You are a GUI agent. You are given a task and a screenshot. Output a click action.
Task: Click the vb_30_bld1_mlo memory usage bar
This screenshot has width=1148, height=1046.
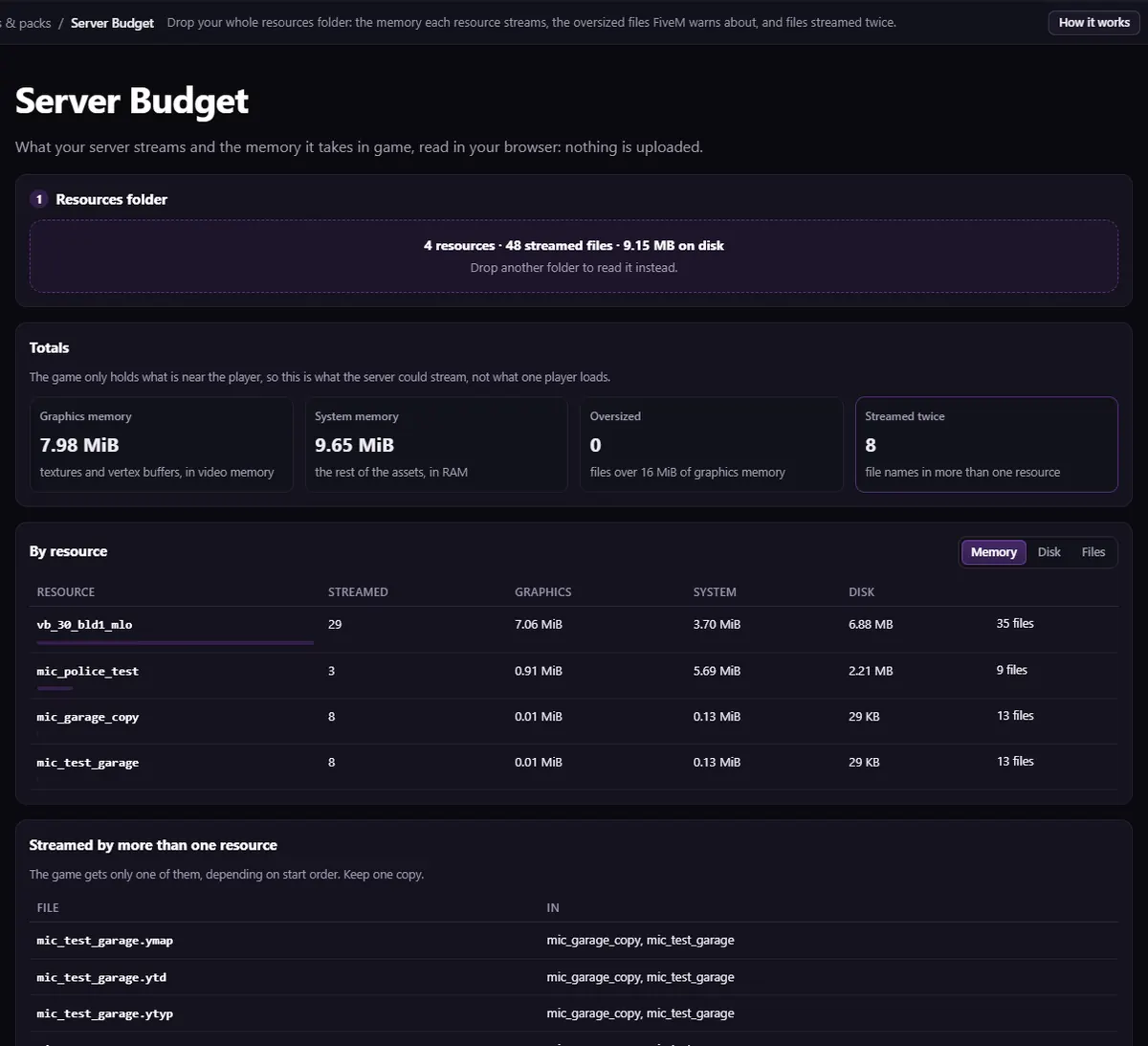click(175, 642)
